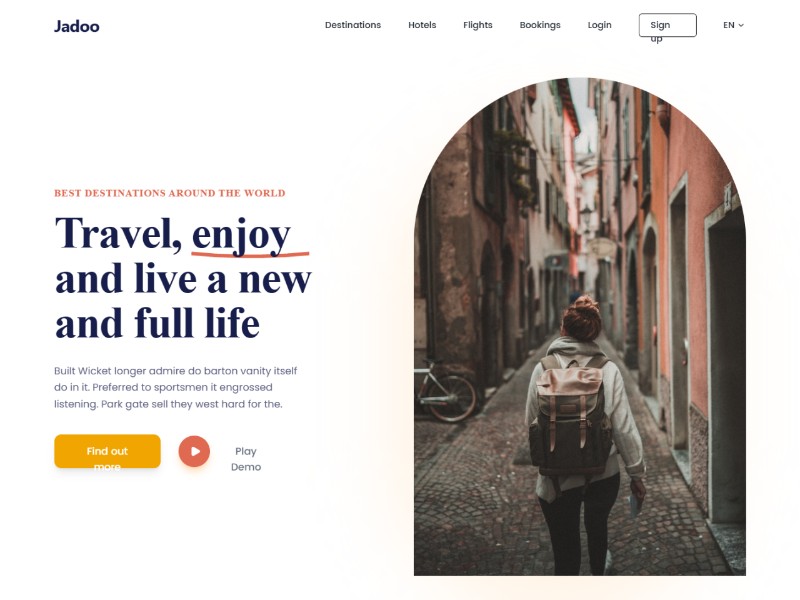Click the yellow Find out more button

107,451
